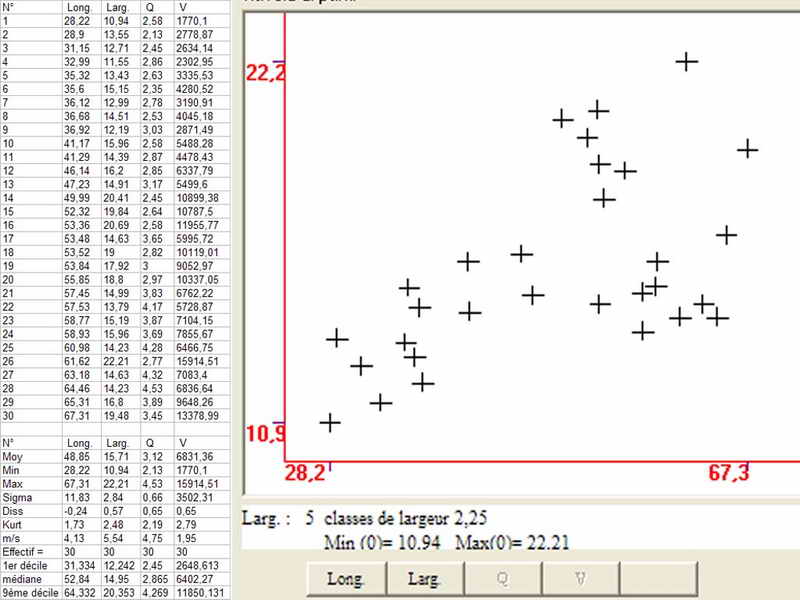This screenshot has width=800, height=600.
Task: Click the red 22,2 y-axis maximum label
Action: click(x=265, y=73)
